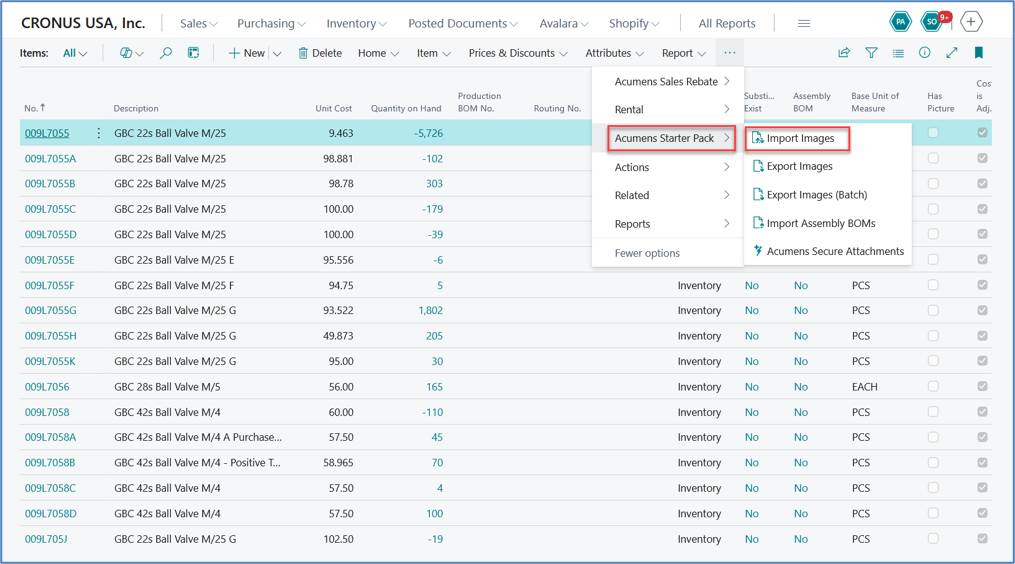Expand the Acumens Sales Rebate submenu
Viewport: 1015px width, 564px height.
tap(671, 82)
